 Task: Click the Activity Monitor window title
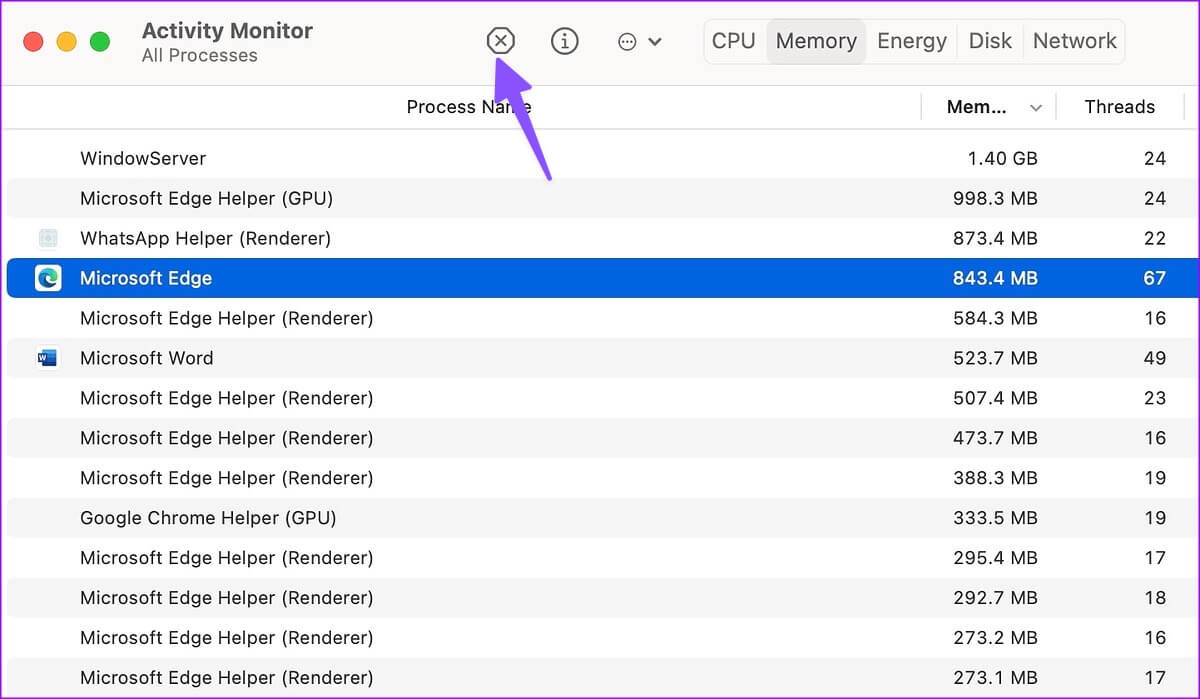coord(227,31)
